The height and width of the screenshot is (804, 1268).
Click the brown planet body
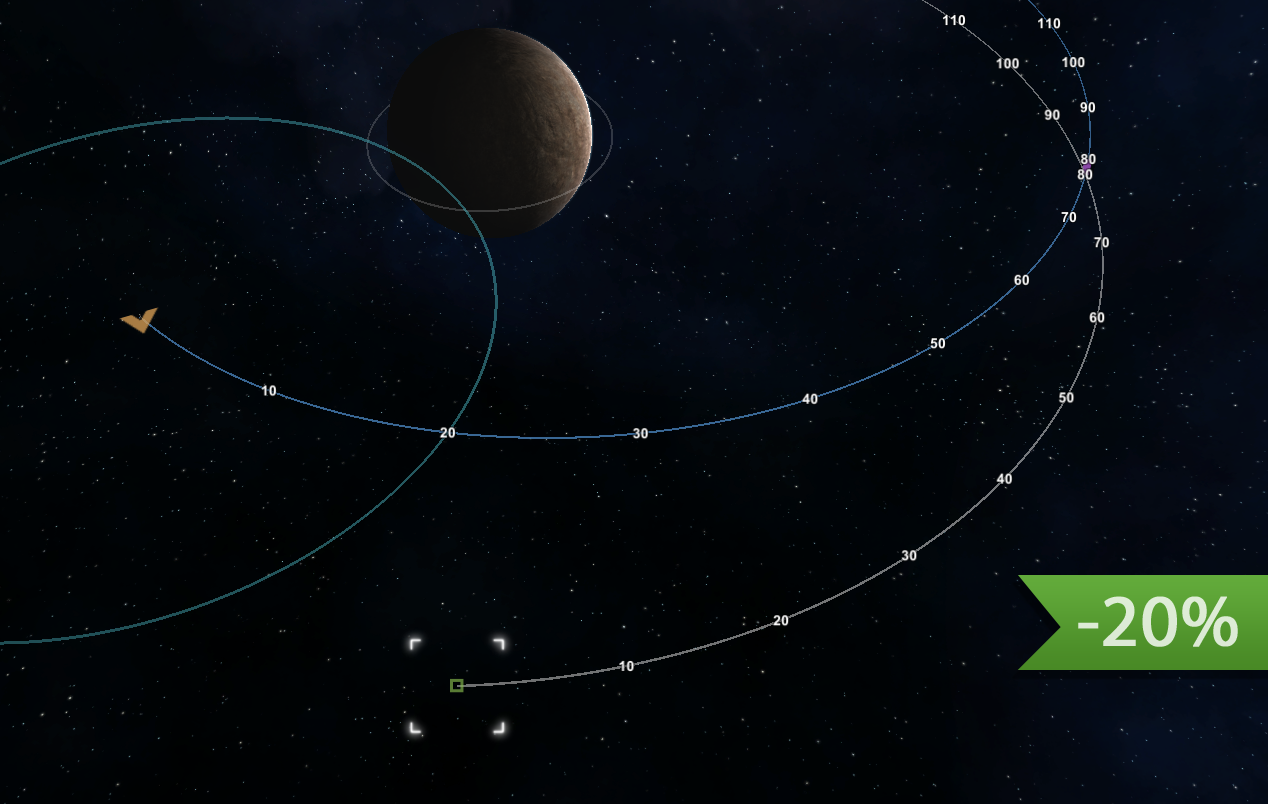[x=489, y=130]
